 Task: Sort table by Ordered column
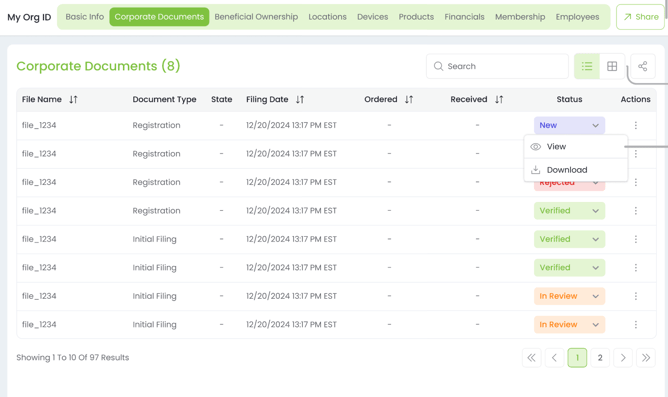(x=409, y=99)
